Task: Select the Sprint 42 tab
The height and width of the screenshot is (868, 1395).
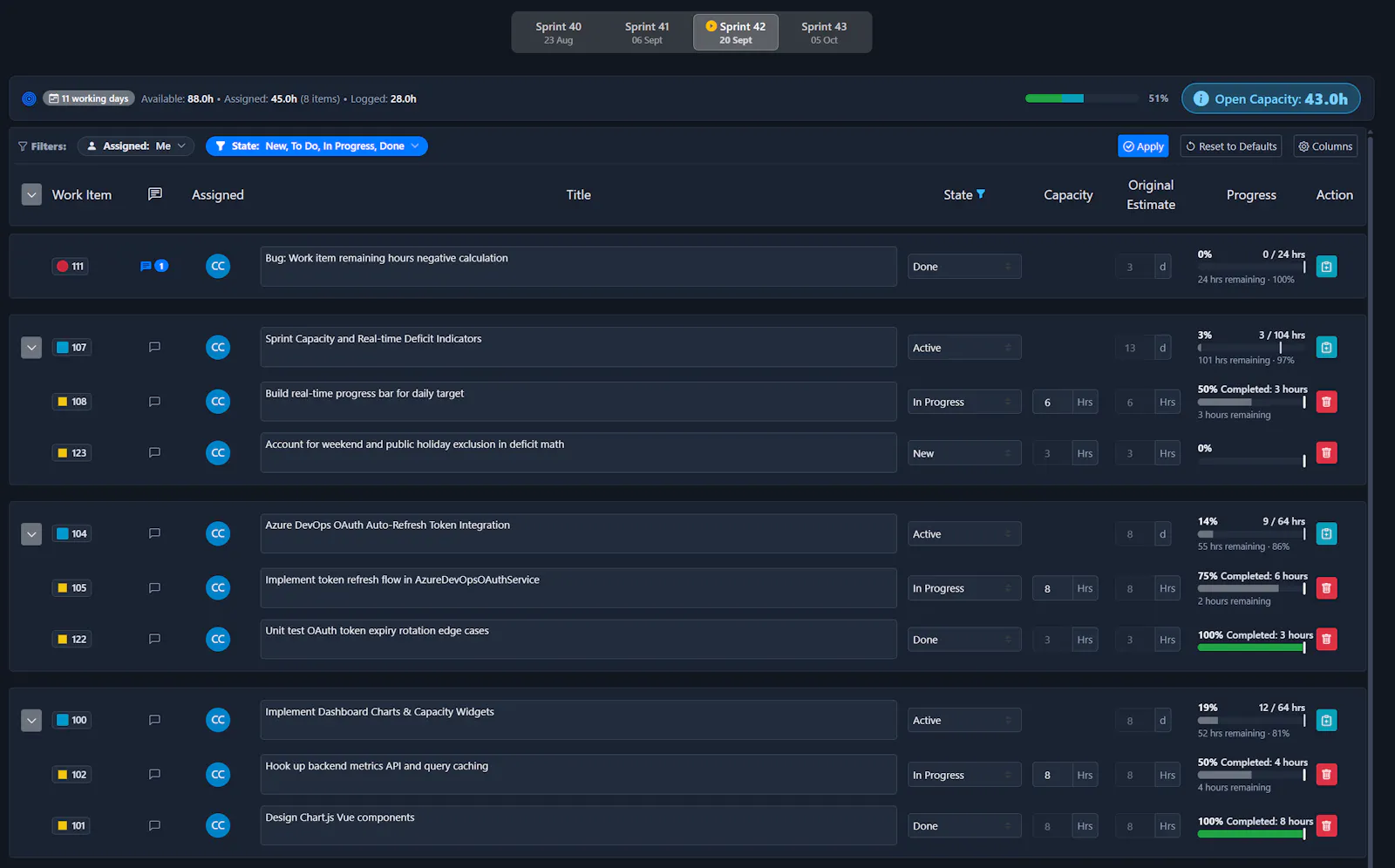Action: click(x=736, y=32)
